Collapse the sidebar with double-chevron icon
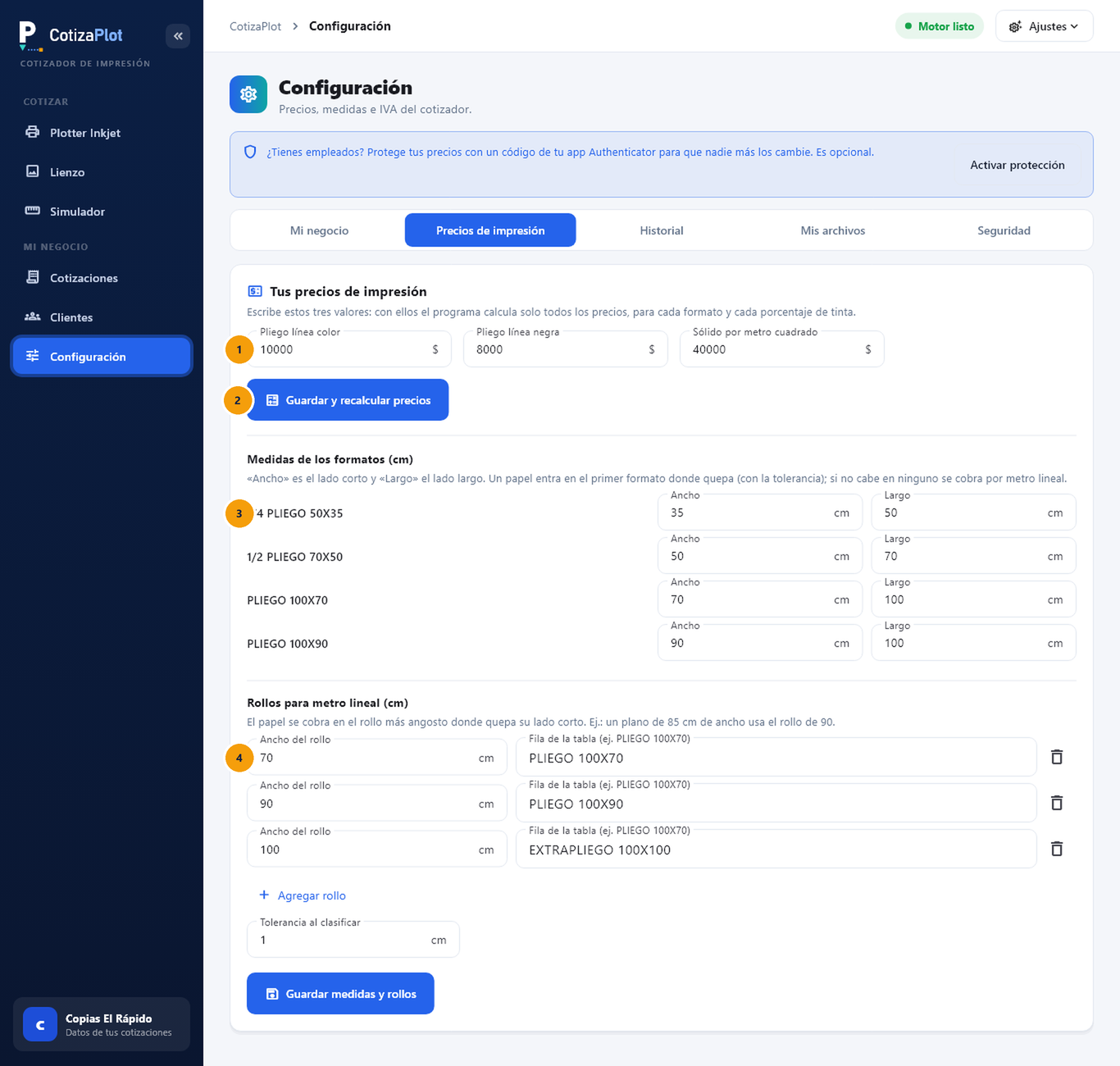1120x1066 pixels. click(x=178, y=36)
